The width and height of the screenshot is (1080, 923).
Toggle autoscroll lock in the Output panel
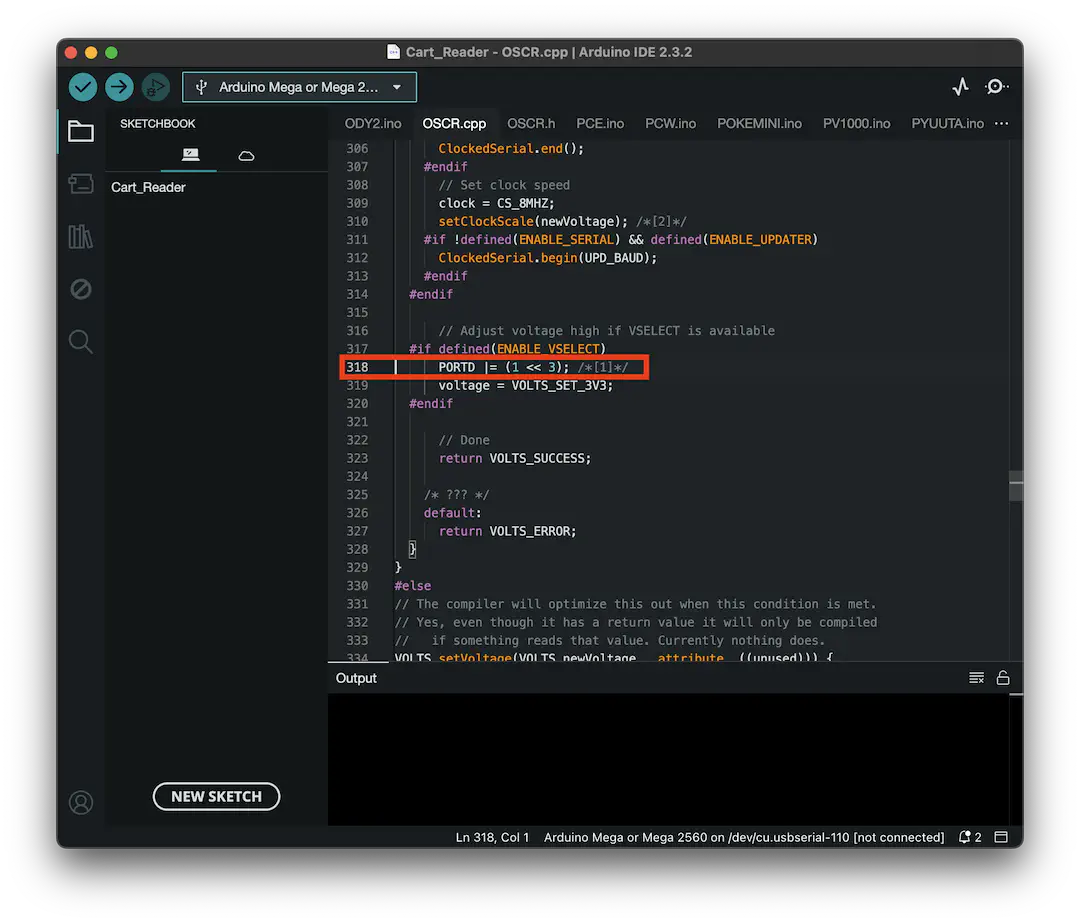tap(1003, 677)
